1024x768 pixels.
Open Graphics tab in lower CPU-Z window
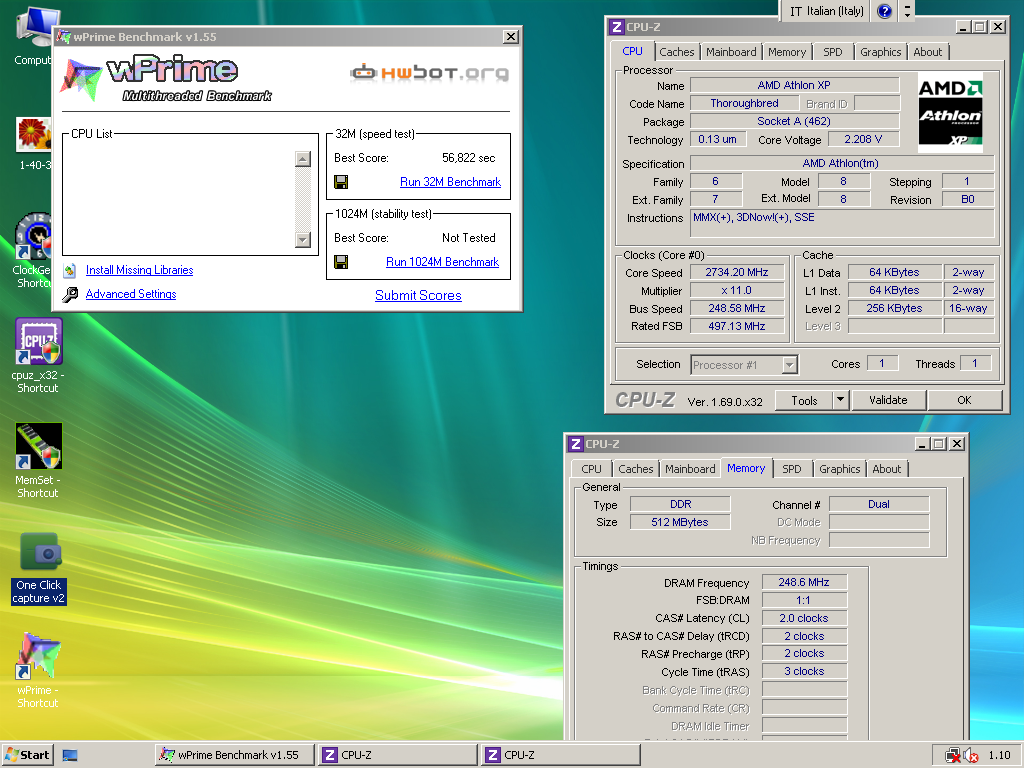click(839, 469)
